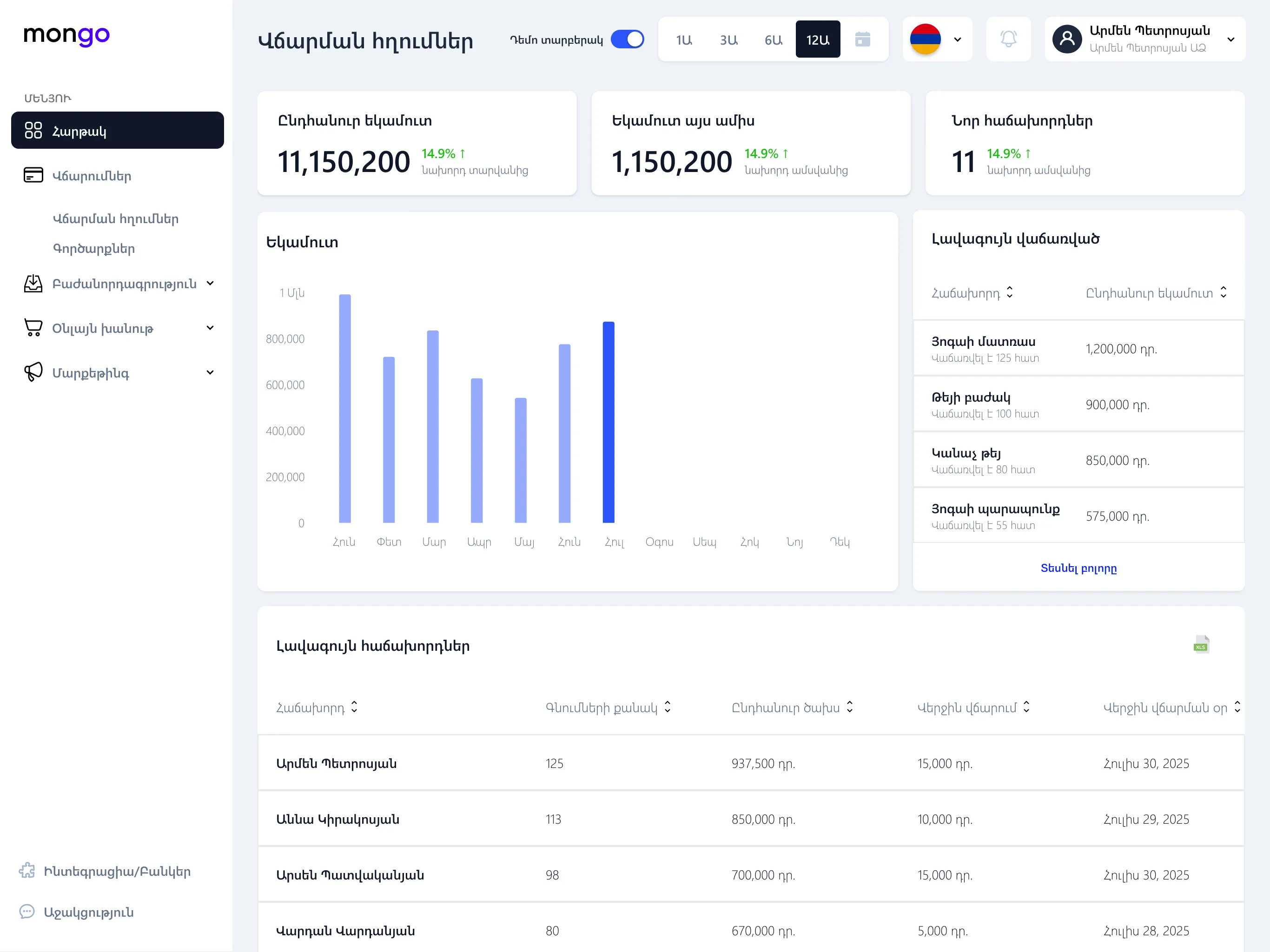Click the Armenian flag icon
The height and width of the screenshot is (952, 1270).
[x=925, y=39]
